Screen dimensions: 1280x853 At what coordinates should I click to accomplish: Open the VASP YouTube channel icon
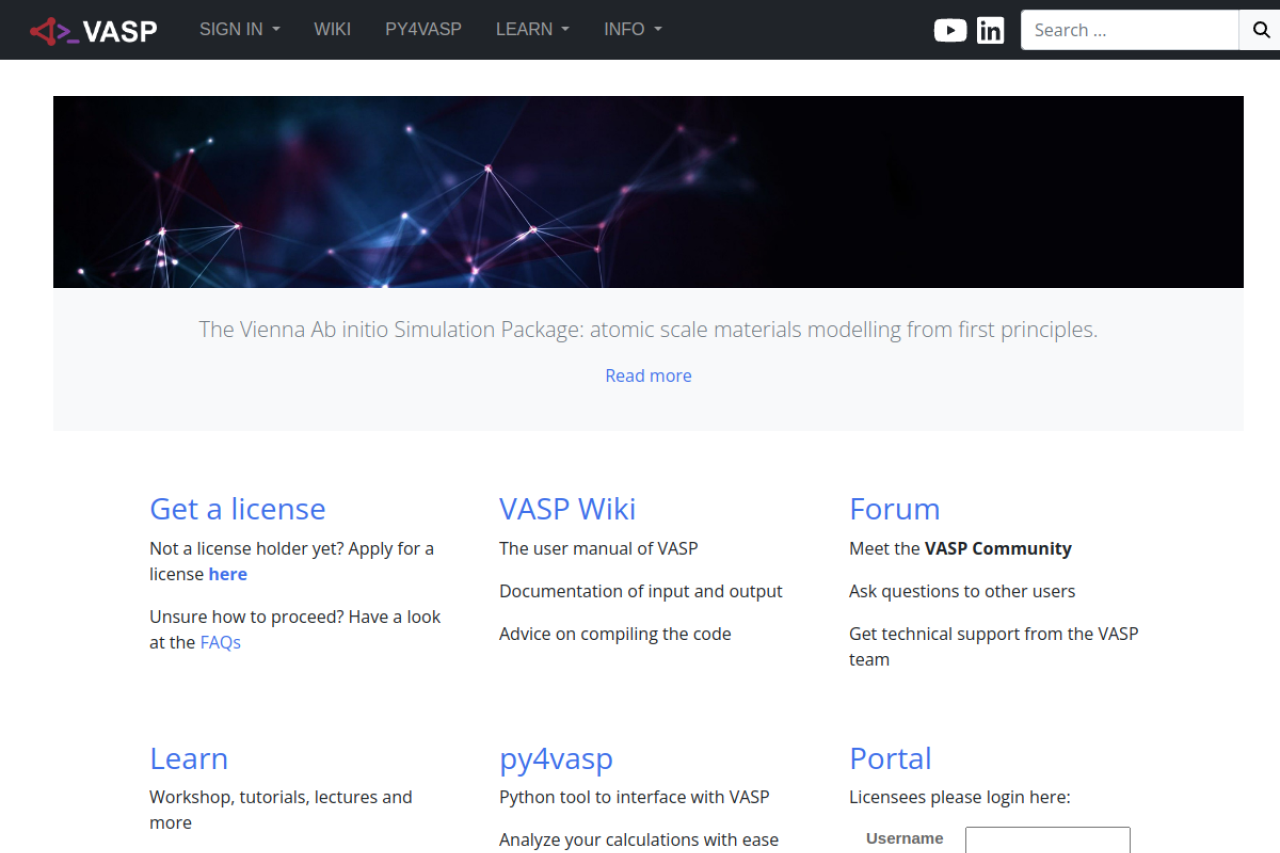click(950, 30)
